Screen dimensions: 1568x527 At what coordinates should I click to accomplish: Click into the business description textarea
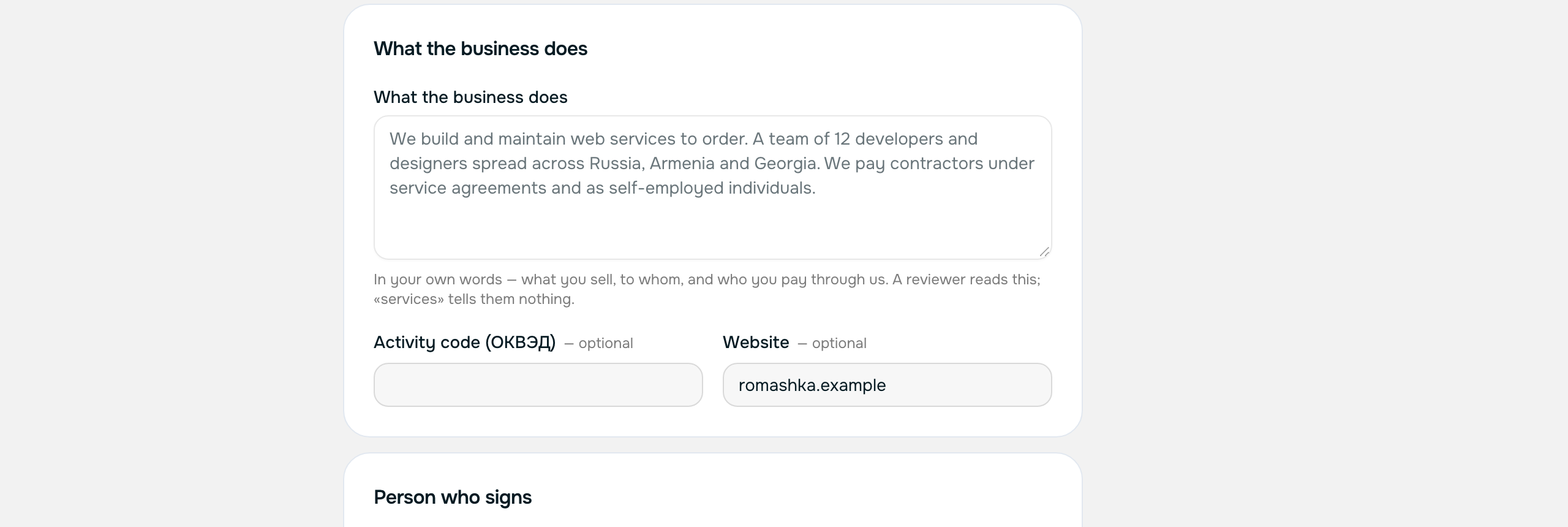click(x=712, y=188)
